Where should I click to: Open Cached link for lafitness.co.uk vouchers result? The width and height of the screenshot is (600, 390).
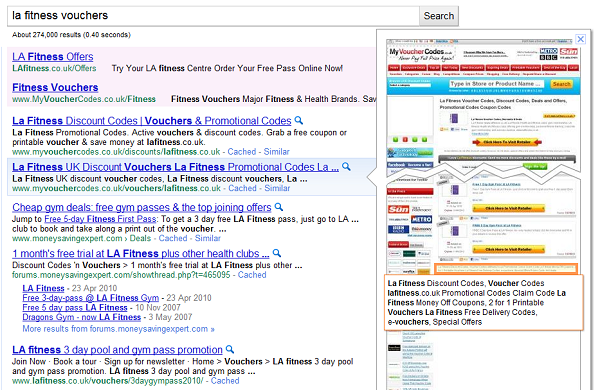tap(225, 381)
